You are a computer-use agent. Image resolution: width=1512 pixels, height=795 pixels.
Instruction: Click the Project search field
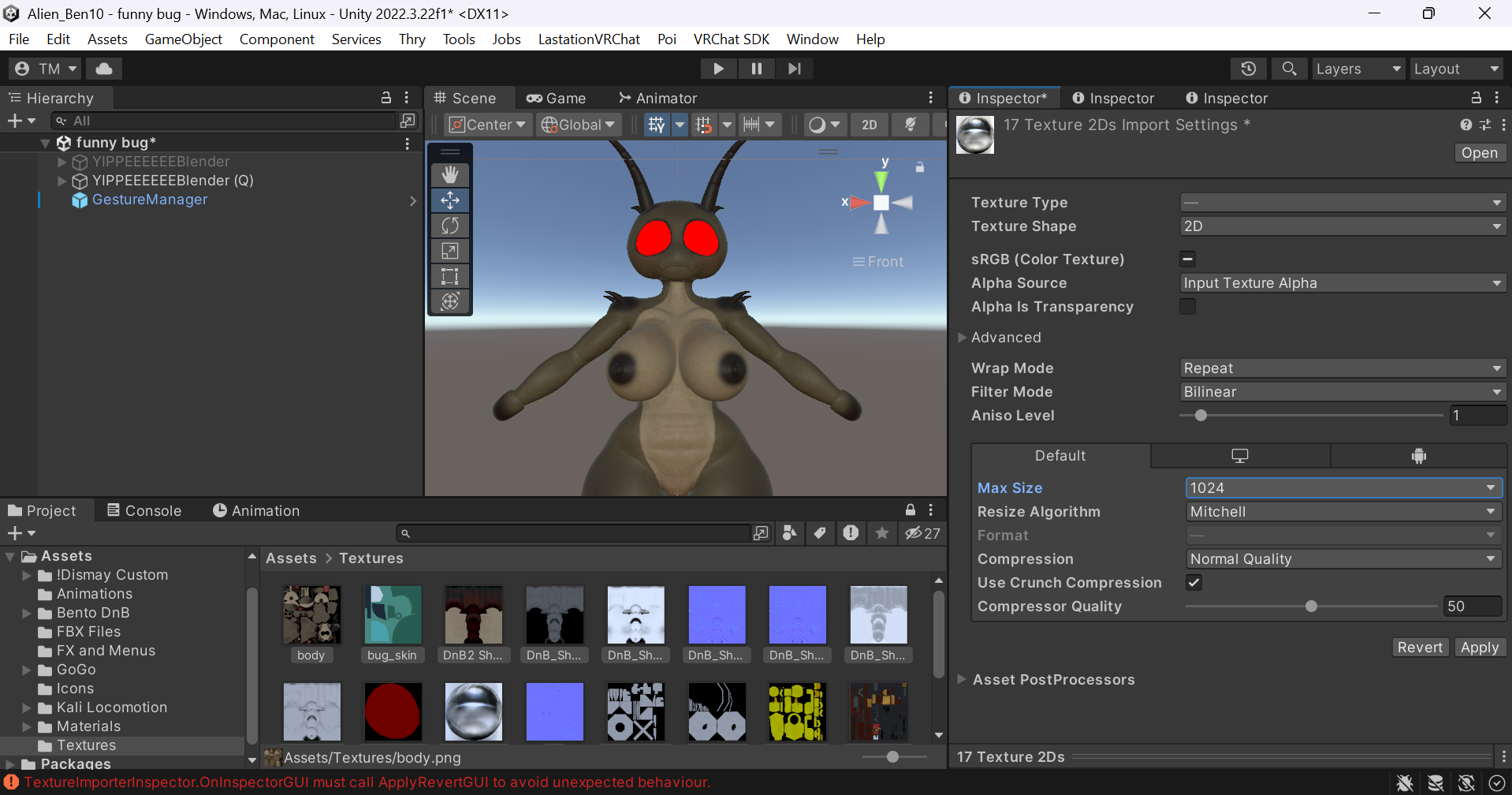coord(575,533)
